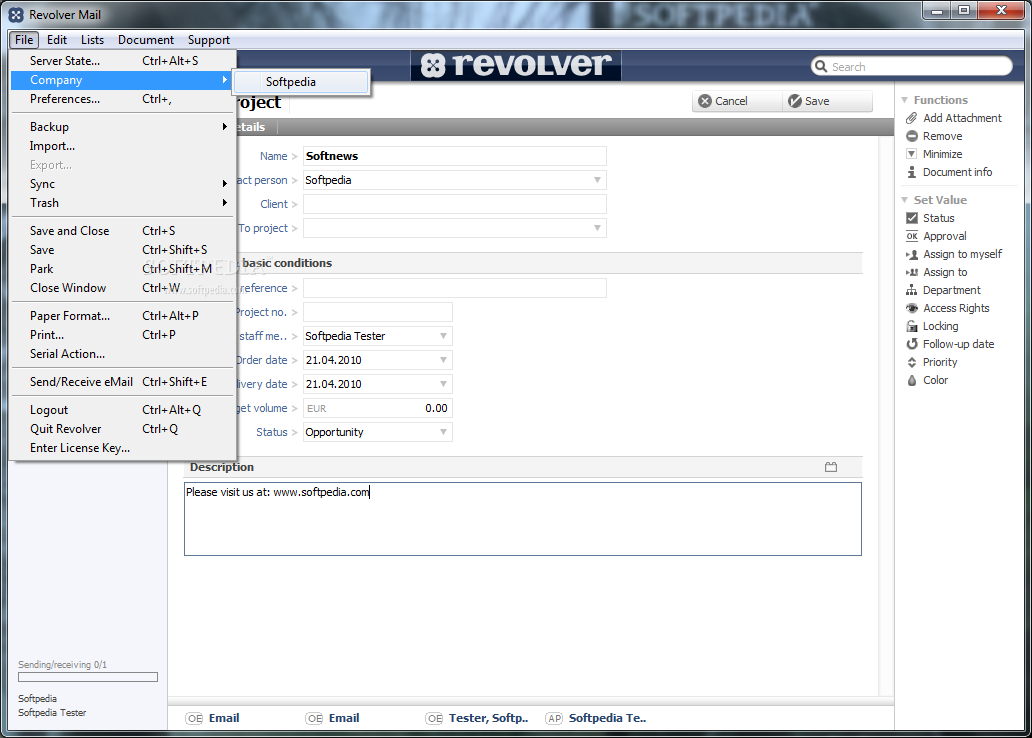Click the Minimize function icon
This screenshot has height=738, width=1032.
tap(912, 154)
